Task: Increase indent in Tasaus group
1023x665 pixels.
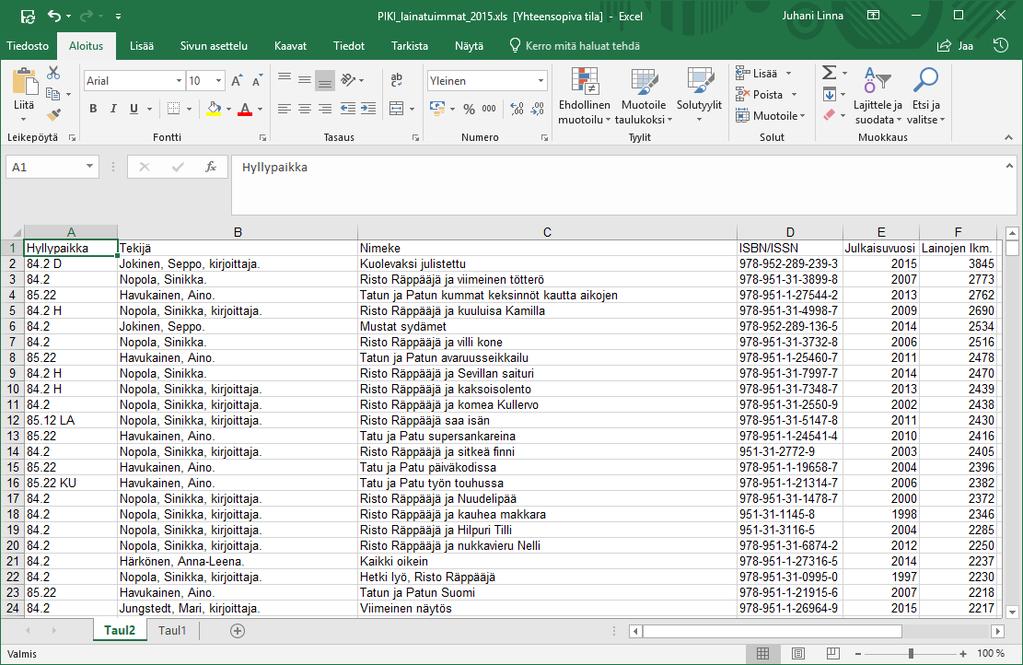Action: click(369, 109)
